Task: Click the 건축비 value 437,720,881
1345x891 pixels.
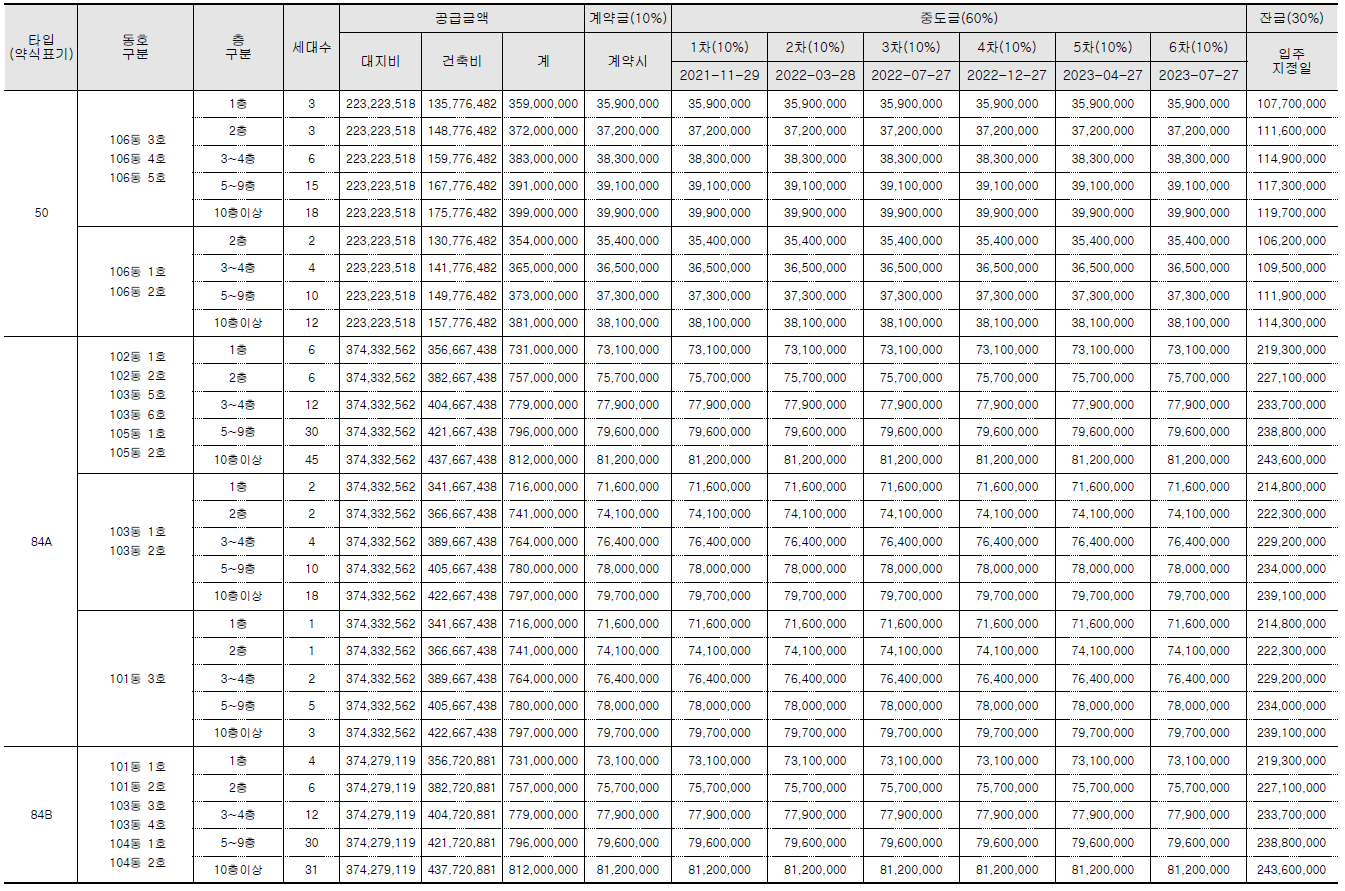Action: point(462,870)
